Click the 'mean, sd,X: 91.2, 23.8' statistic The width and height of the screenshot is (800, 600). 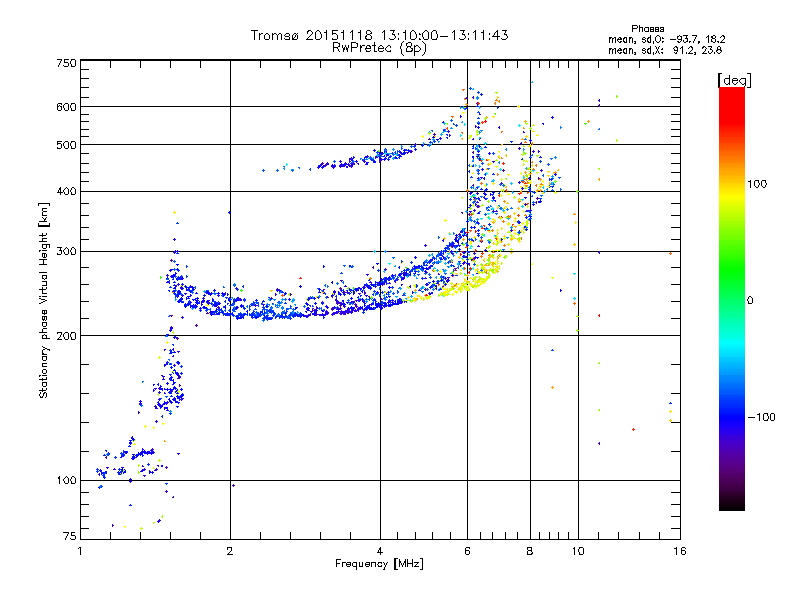tap(665, 50)
